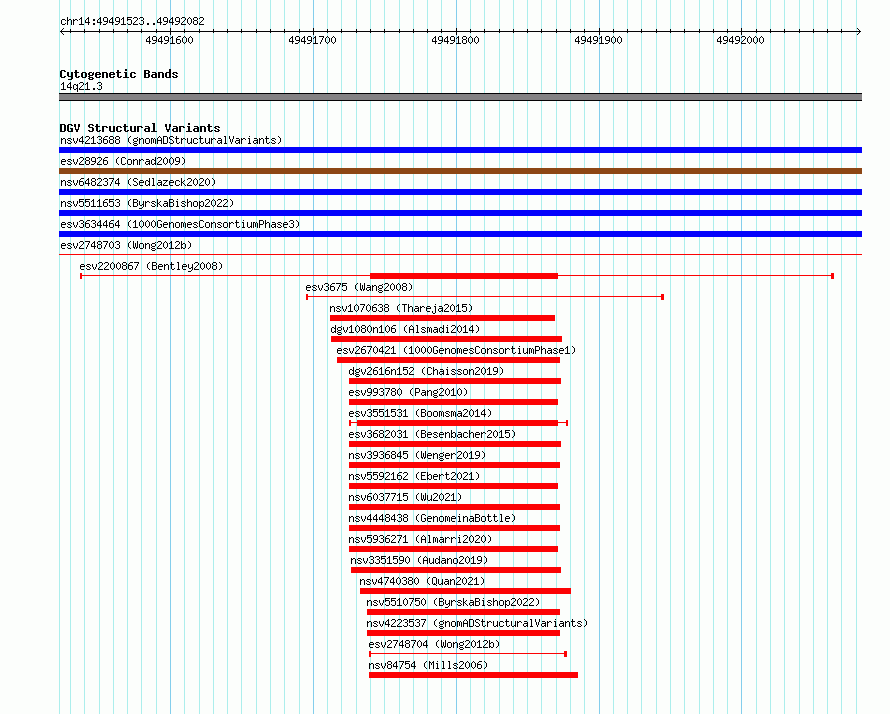The height and width of the screenshot is (714, 890).
Task: Click the esv2748704 thin red line feature
Action: click(x=468, y=654)
